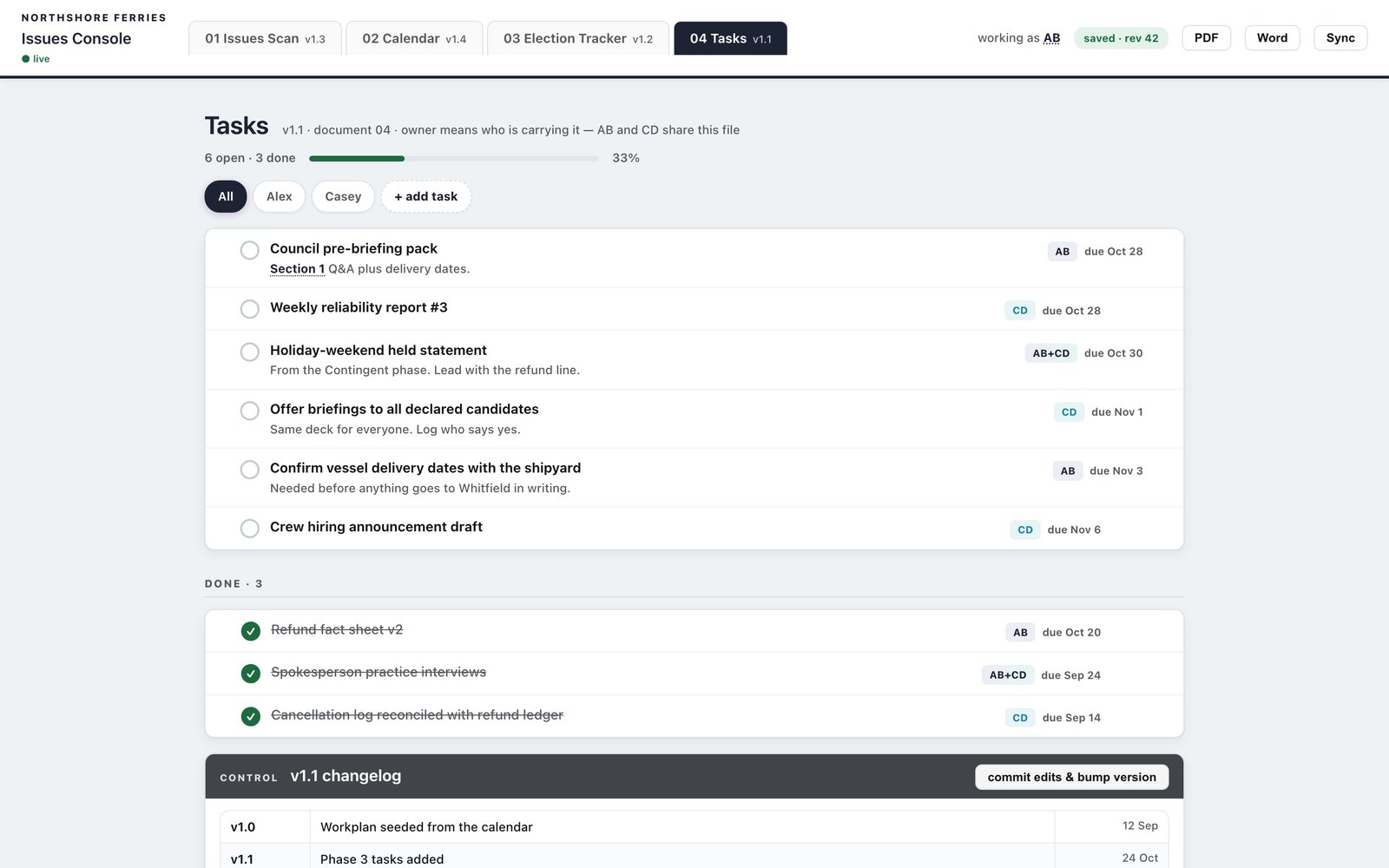Export the document as PDF
The height and width of the screenshot is (868, 1389).
(x=1206, y=38)
